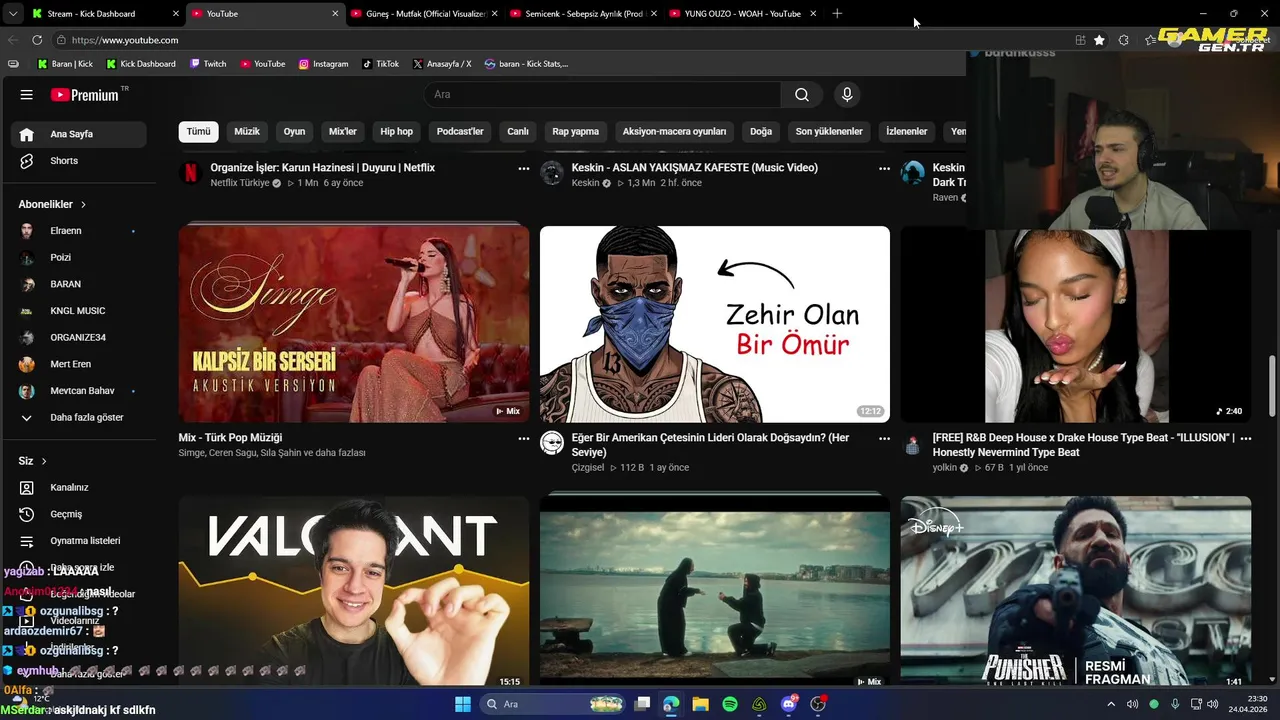Screen dimensions: 1280x720
Task: Click the search magnifier button
Action: click(802, 95)
